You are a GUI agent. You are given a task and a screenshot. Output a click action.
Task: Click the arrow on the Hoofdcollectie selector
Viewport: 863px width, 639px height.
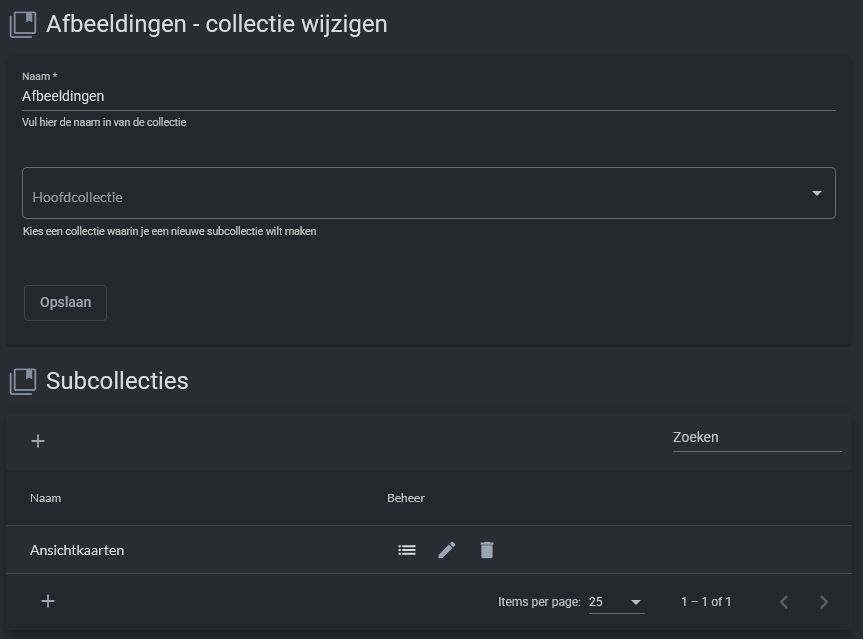816,194
